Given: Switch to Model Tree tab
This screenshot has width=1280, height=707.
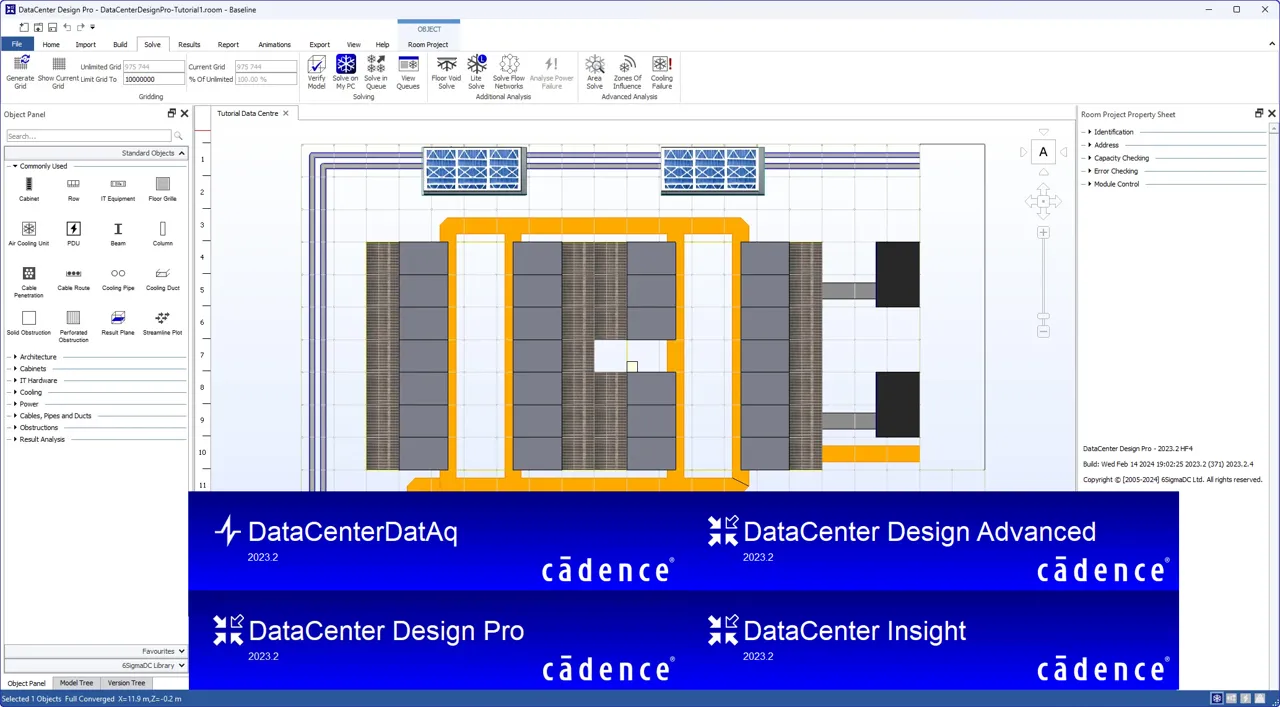Looking at the screenshot, I should tap(77, 683).
